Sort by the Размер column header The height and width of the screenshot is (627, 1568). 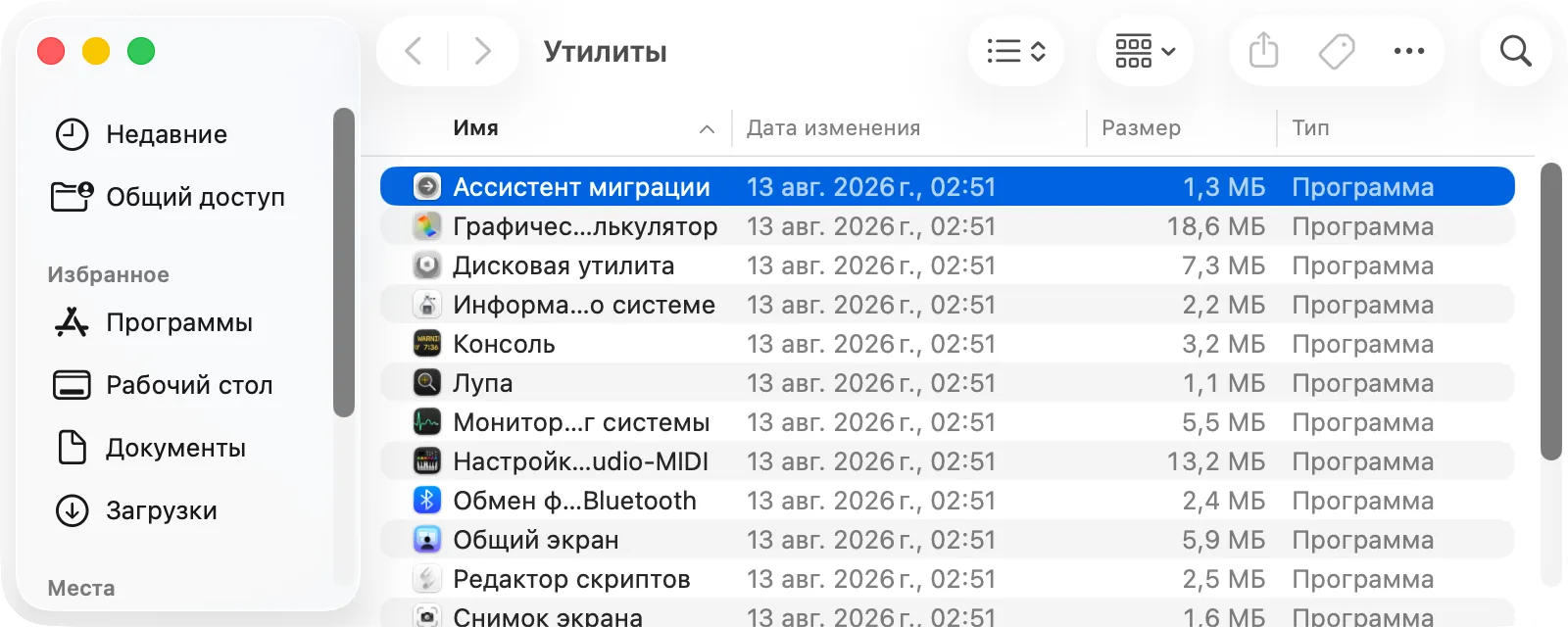click(x=1141, y=128)
